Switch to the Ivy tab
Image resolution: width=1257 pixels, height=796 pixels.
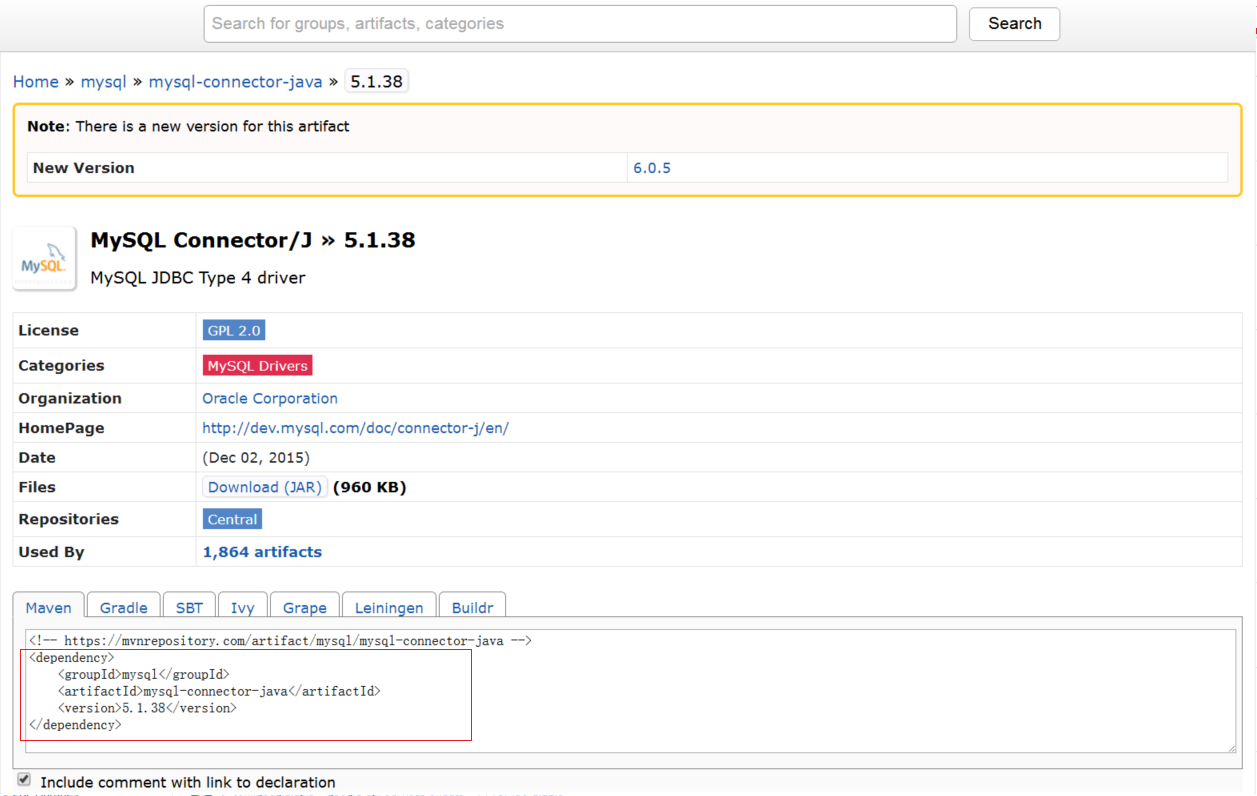point(243,607)
